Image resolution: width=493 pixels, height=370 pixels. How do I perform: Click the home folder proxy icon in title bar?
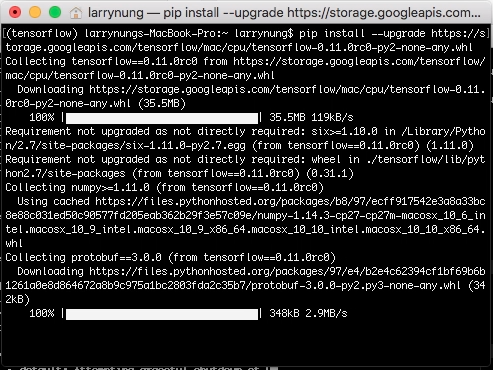pos(76,13)
